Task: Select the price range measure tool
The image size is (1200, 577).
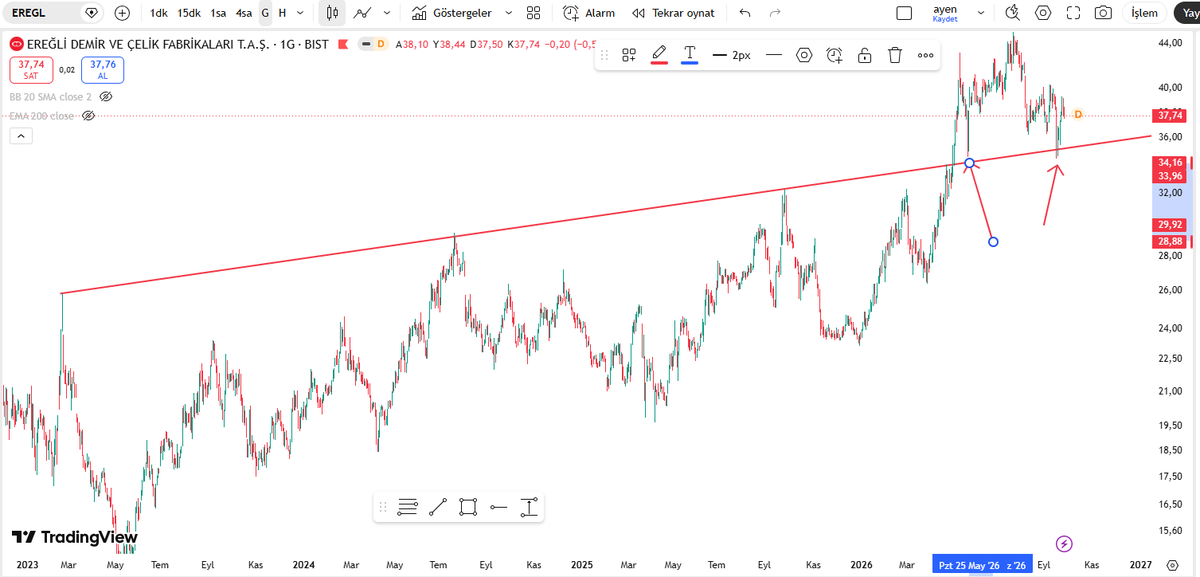Action: point(529,507)
